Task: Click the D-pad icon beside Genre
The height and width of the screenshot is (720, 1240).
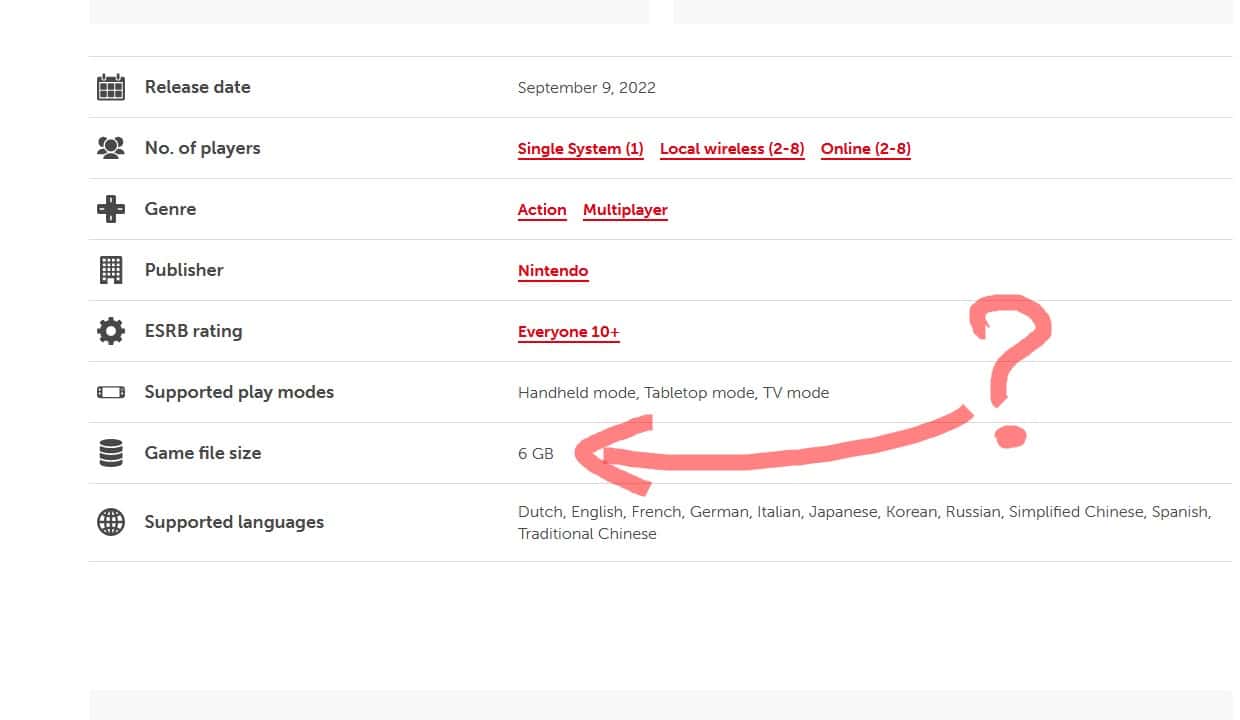Action: 111,209
